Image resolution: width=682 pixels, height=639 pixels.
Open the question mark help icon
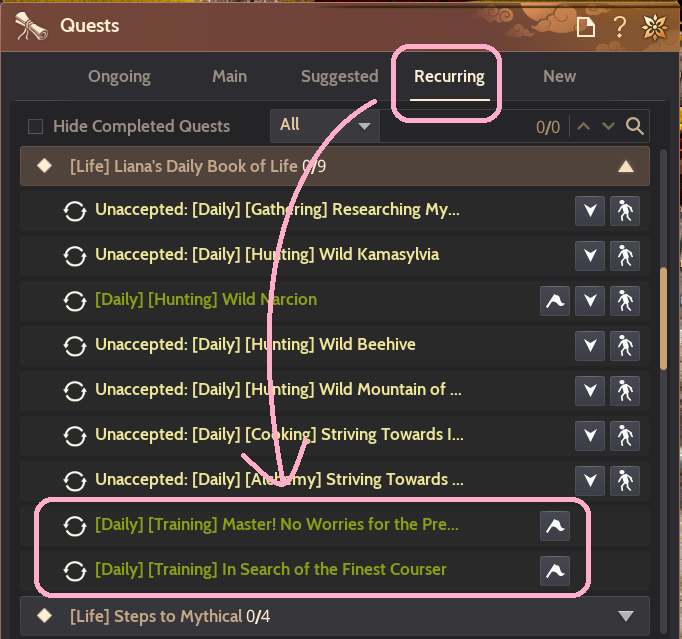[620, 27]
